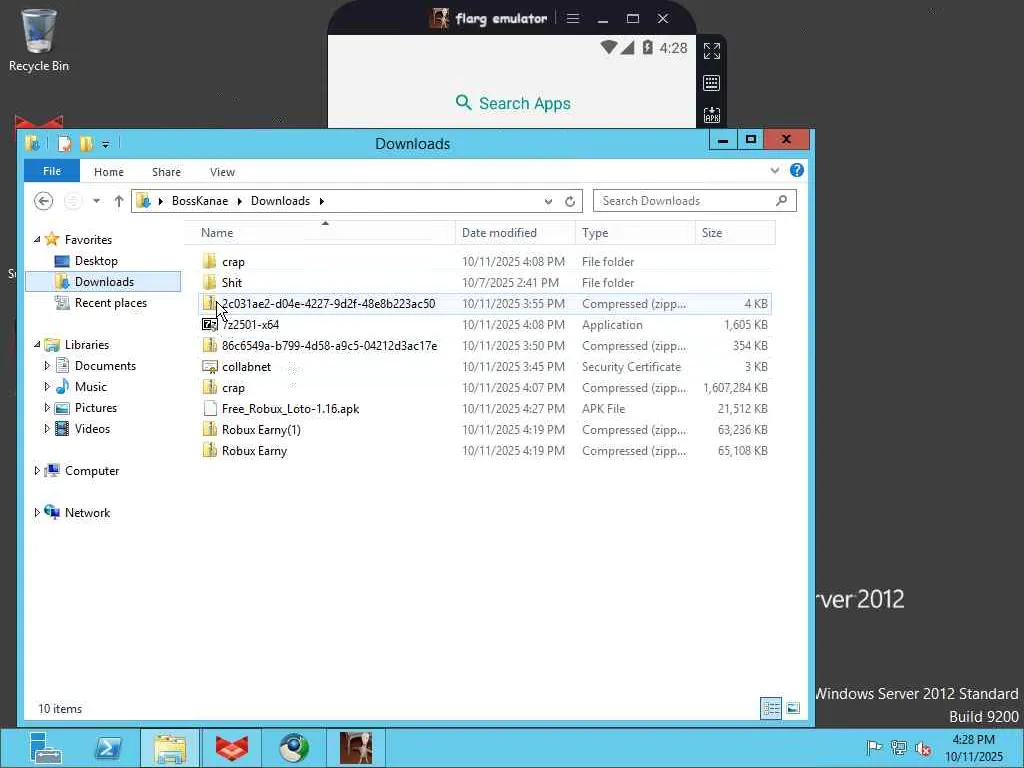1024x768 pixels.
Task: Click Search Apps in flarg emulator
Action: coord(513,103)
